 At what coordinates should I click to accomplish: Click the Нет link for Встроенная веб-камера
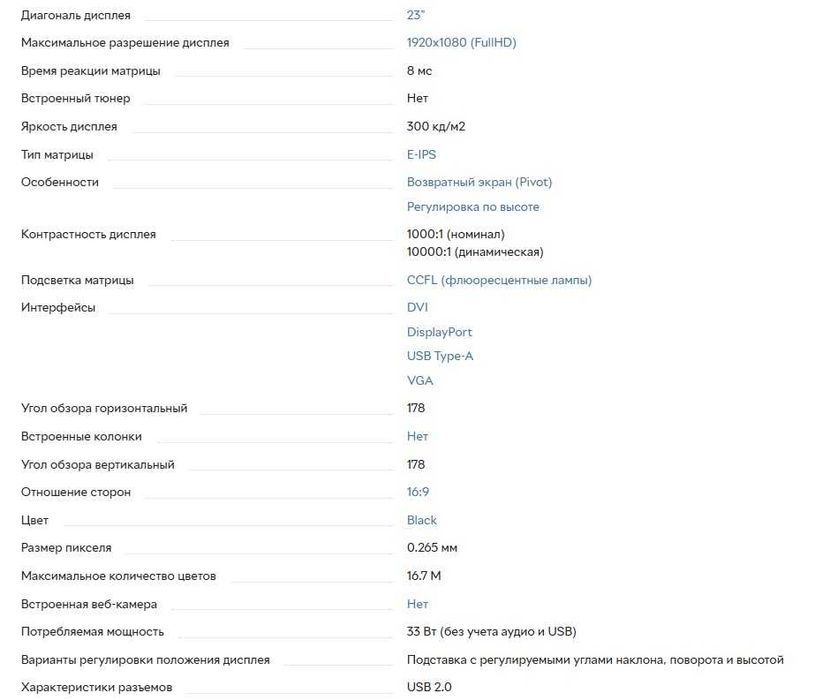417,604
